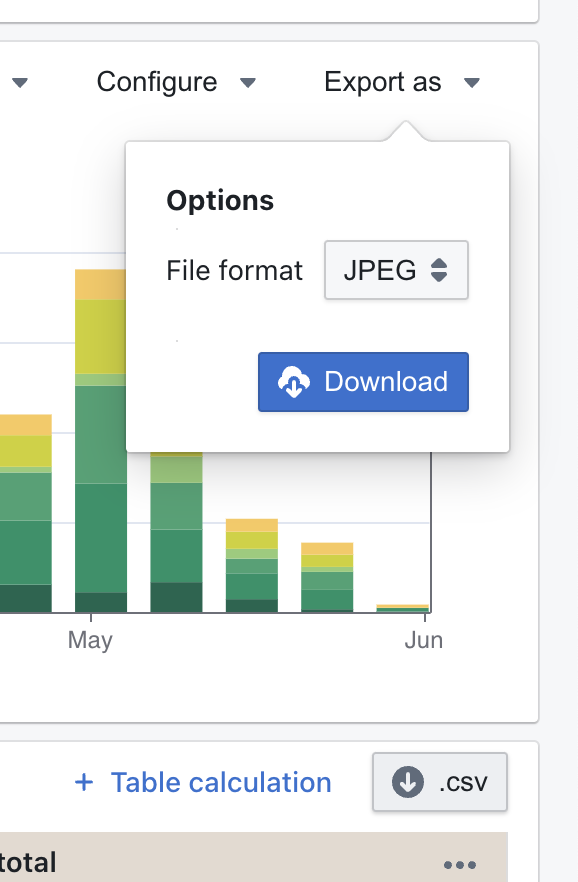Click the stepper arrows beside JPEG
Viewport: 578px width, 882px height.
440,270
